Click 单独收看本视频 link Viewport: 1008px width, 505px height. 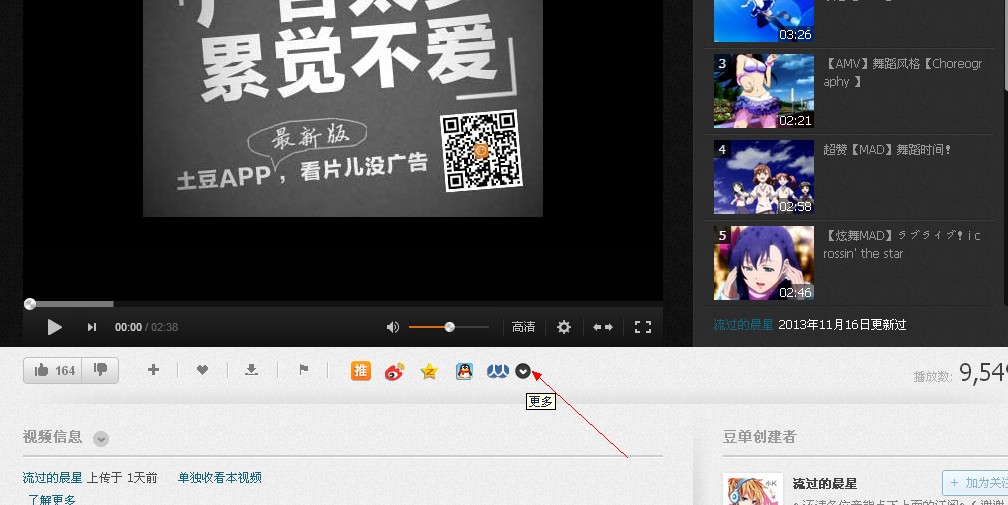(x=220, y=477)
